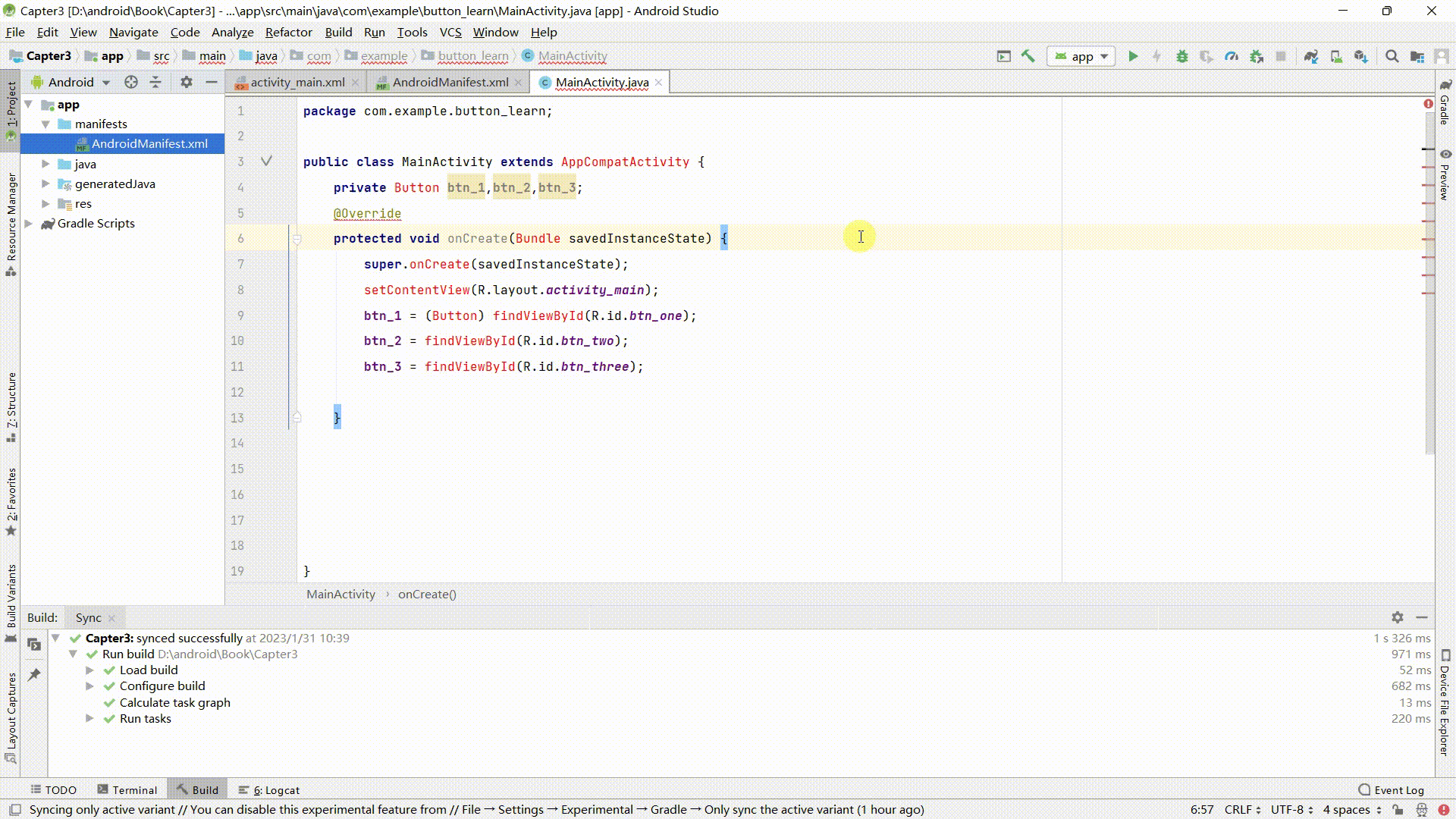Open Event Log in status bar

[x=1391, y=789]
